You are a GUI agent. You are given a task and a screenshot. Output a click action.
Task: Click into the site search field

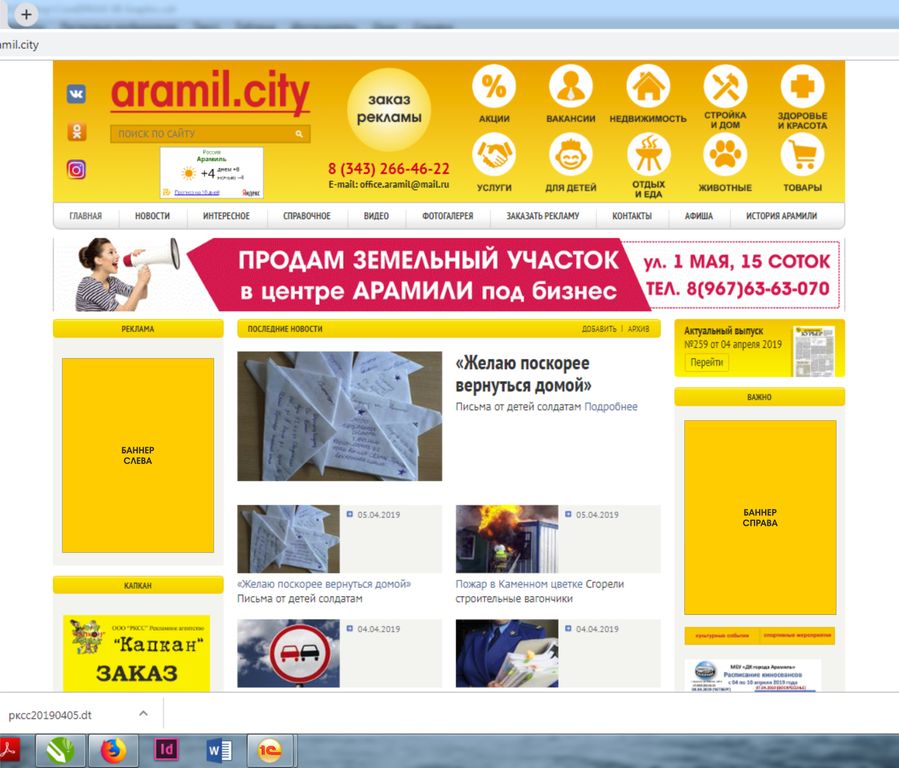pos(200,133)
